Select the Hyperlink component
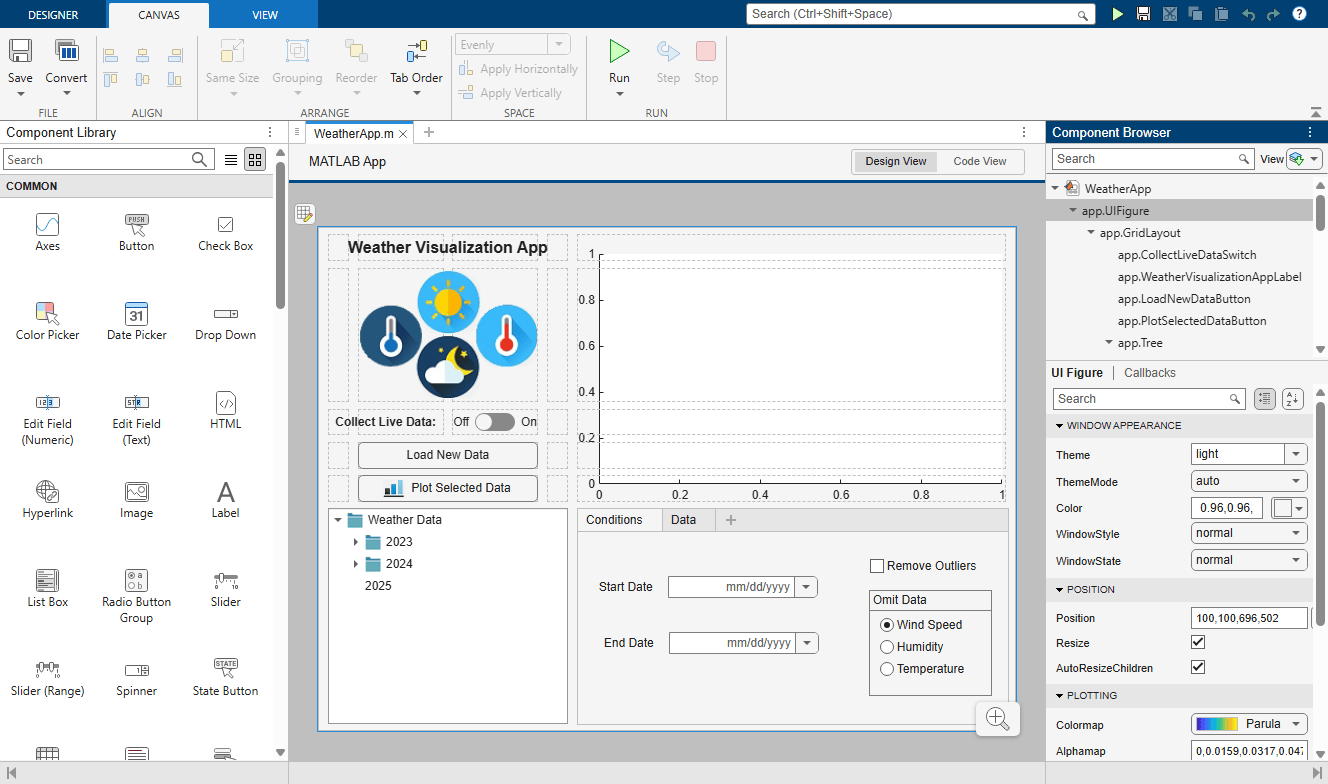 point(47,499)
